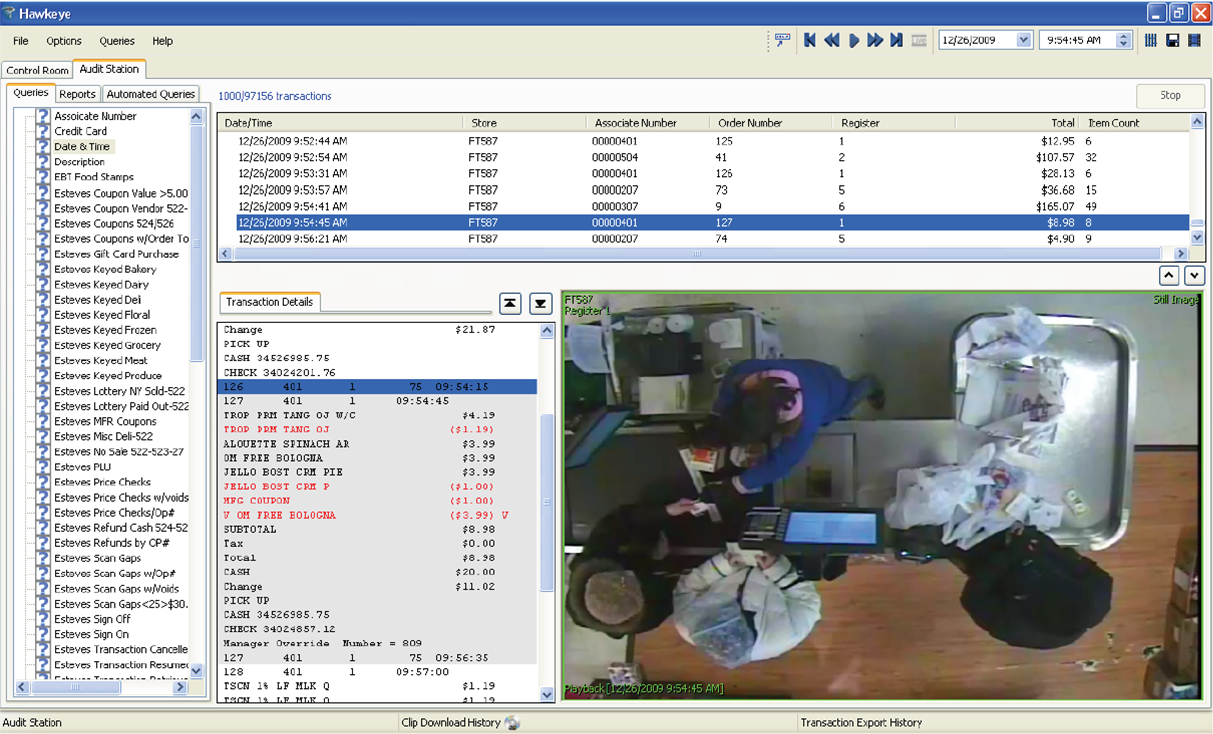The height and width of the screenshot is (734, 1213).
Task: Click the transaction table horizontal scrollbar right arrow
Action: point(1180,254)
